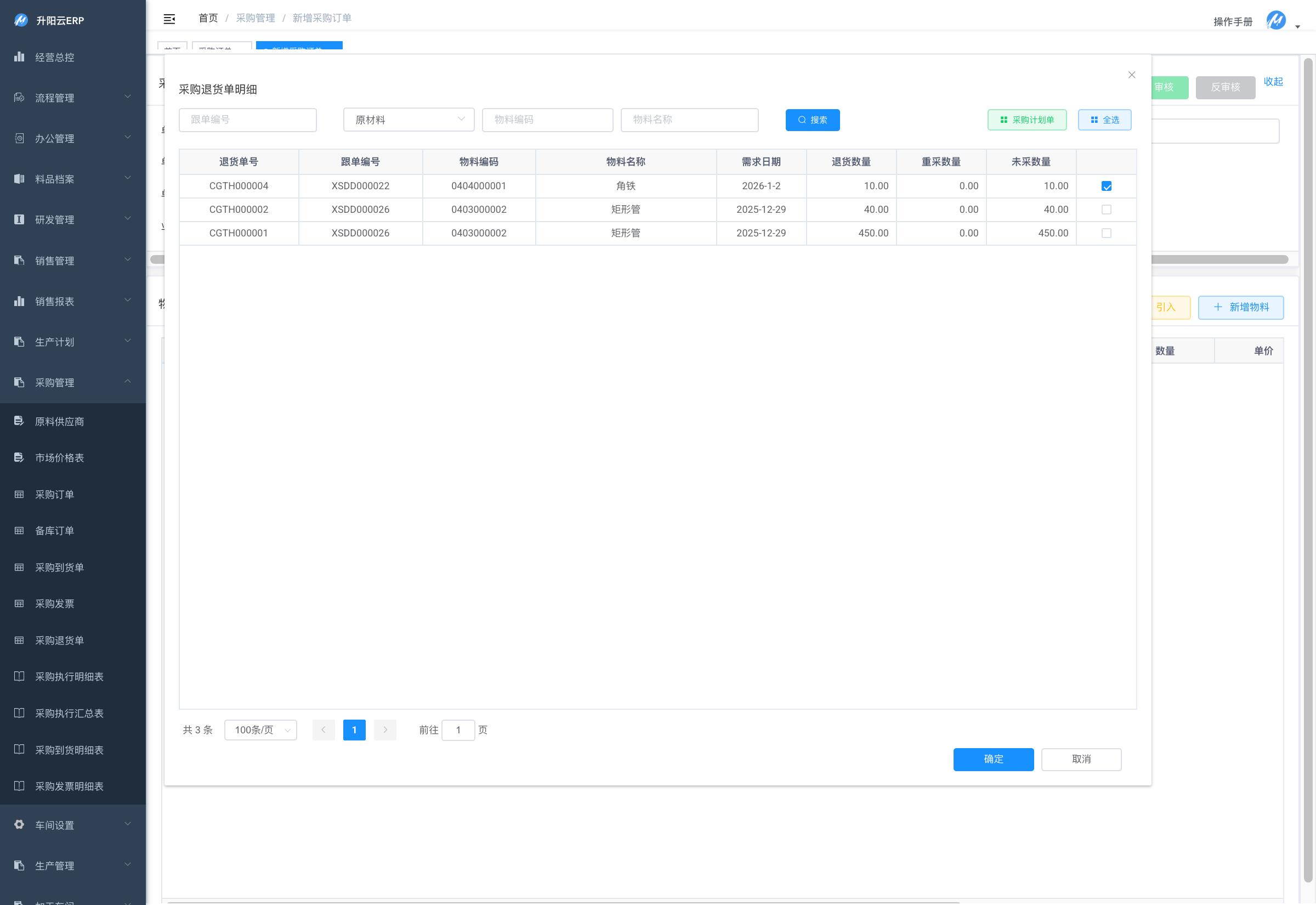Click the 原料供应商 sidebar icon

tap(19, 421)
